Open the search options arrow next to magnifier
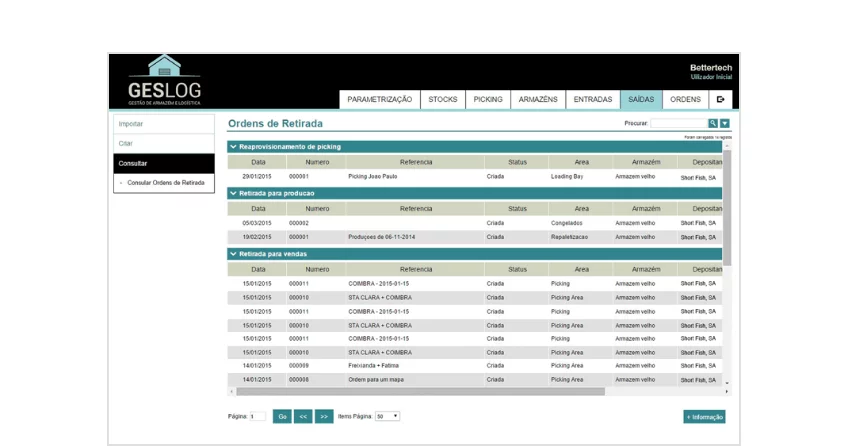 point(725,124)
